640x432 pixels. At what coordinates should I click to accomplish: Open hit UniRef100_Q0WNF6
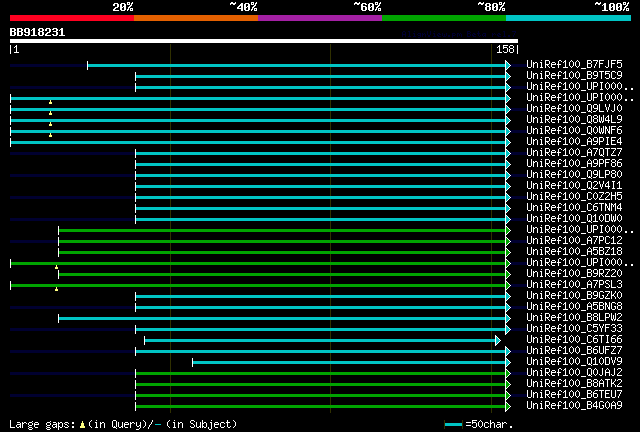point(574,131)
